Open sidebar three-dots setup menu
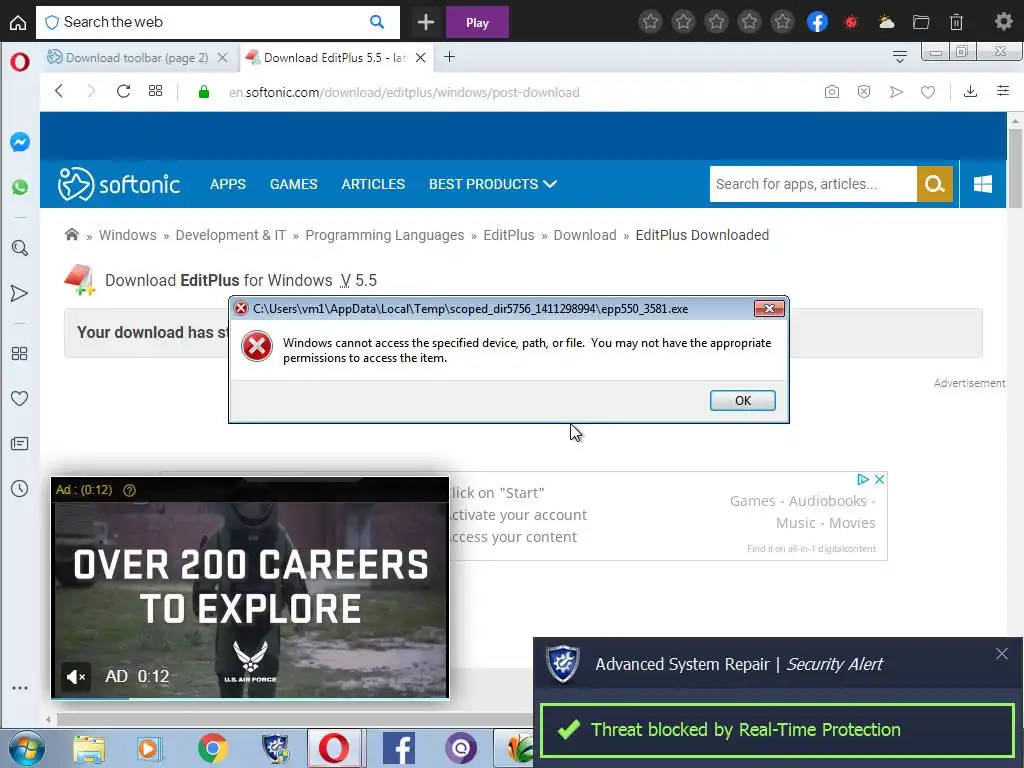 pyautogui.click(x=20, y=688)
